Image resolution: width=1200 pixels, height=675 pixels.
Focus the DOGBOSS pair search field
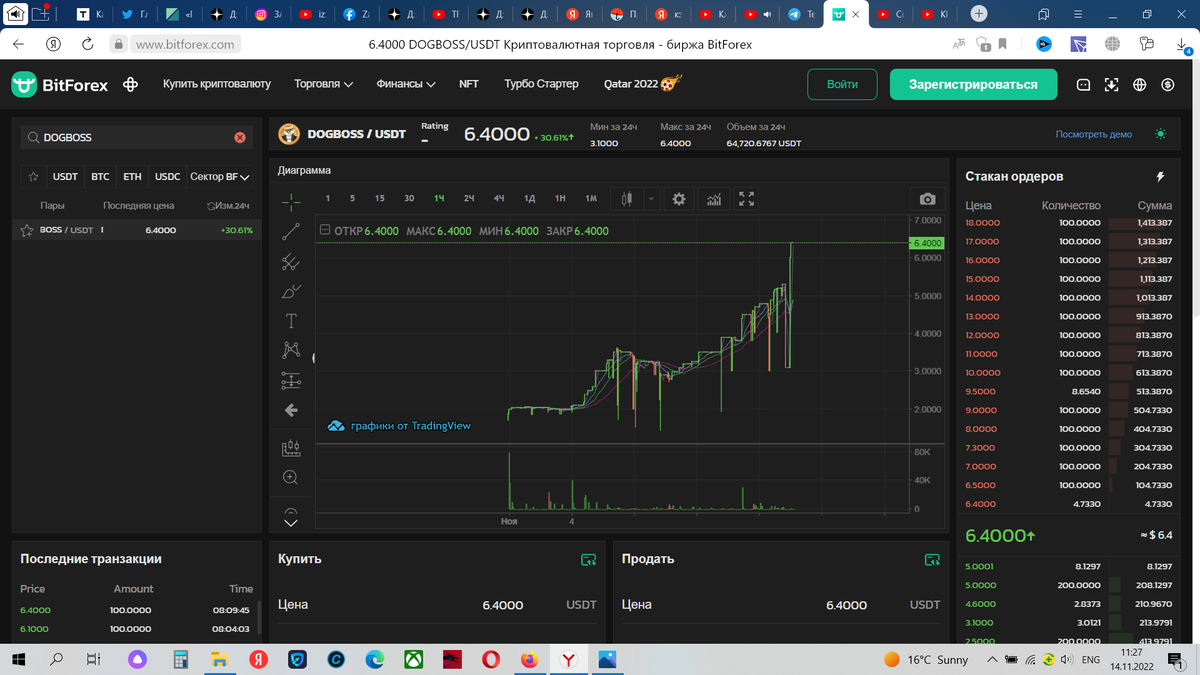pos(135,138)
